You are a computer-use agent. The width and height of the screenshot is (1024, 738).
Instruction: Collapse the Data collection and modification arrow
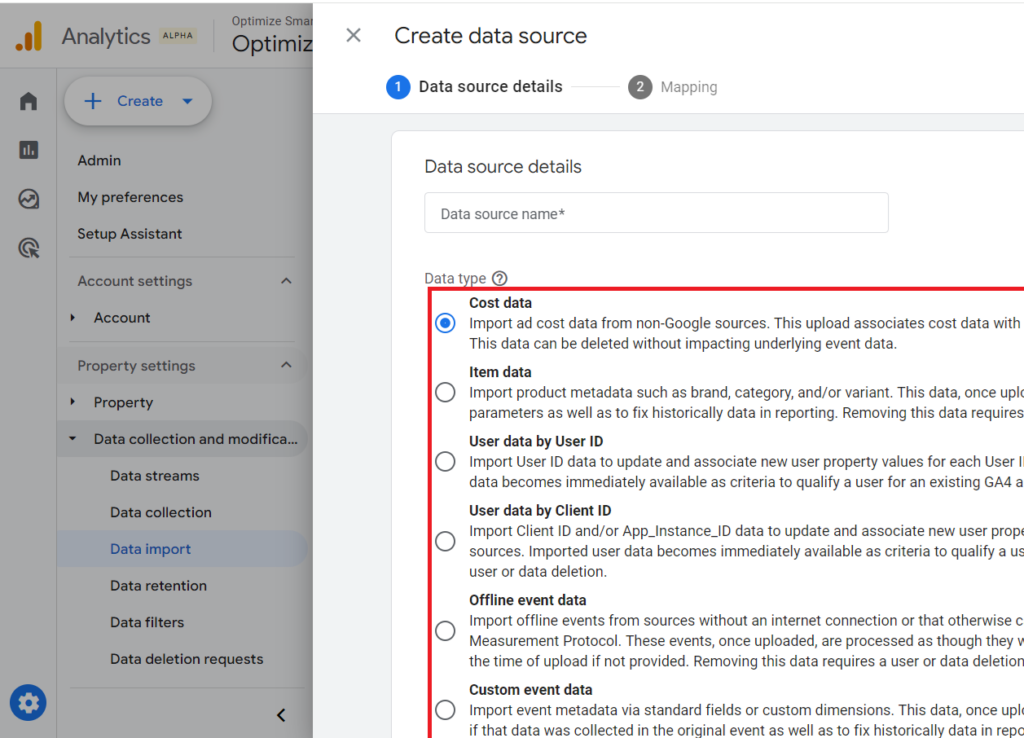(x=72, y=439)
